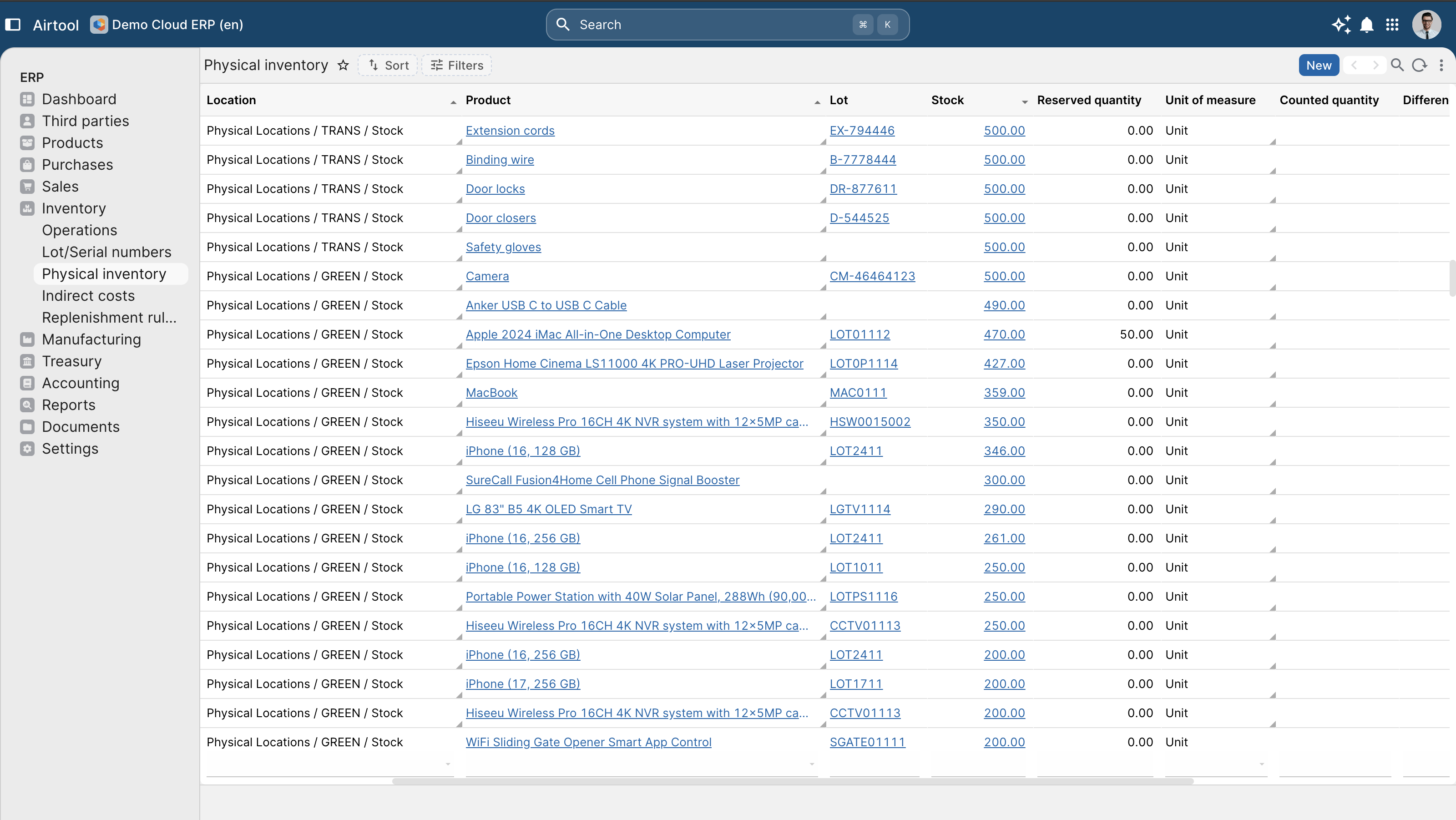Screen dimensions: 1456x820
Task: Open WiFi Sliding Gate Opener link
Action: [x=588, y=742]
